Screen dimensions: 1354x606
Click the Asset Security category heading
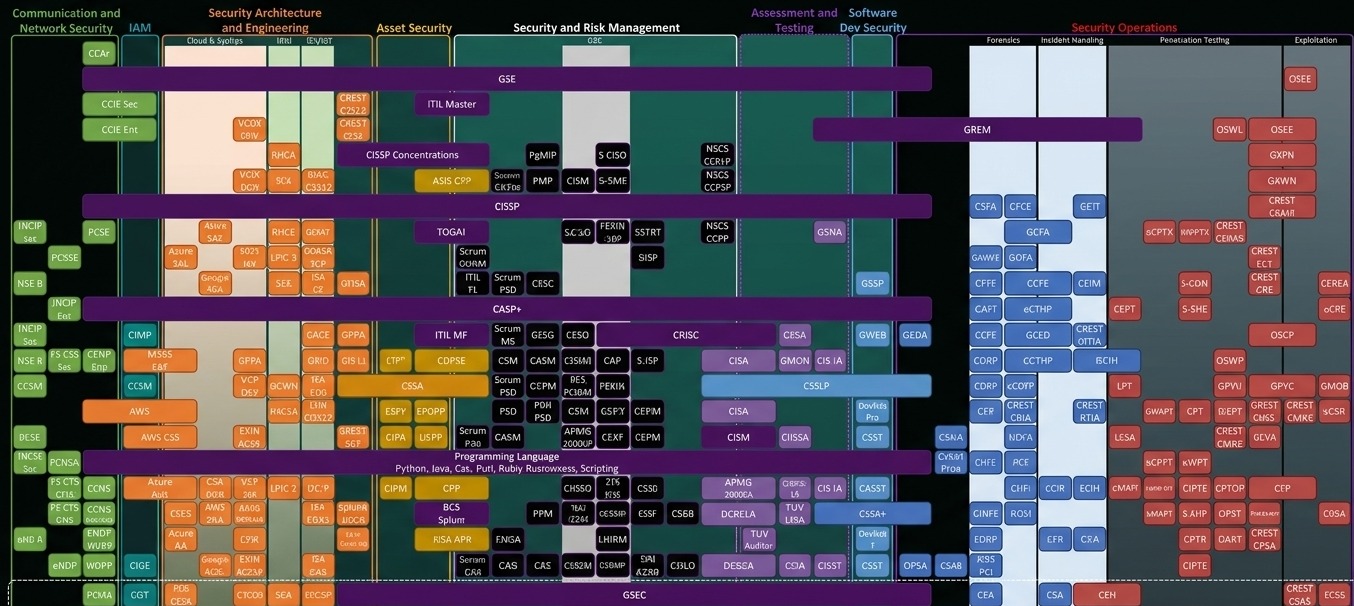tap(414, 28)
